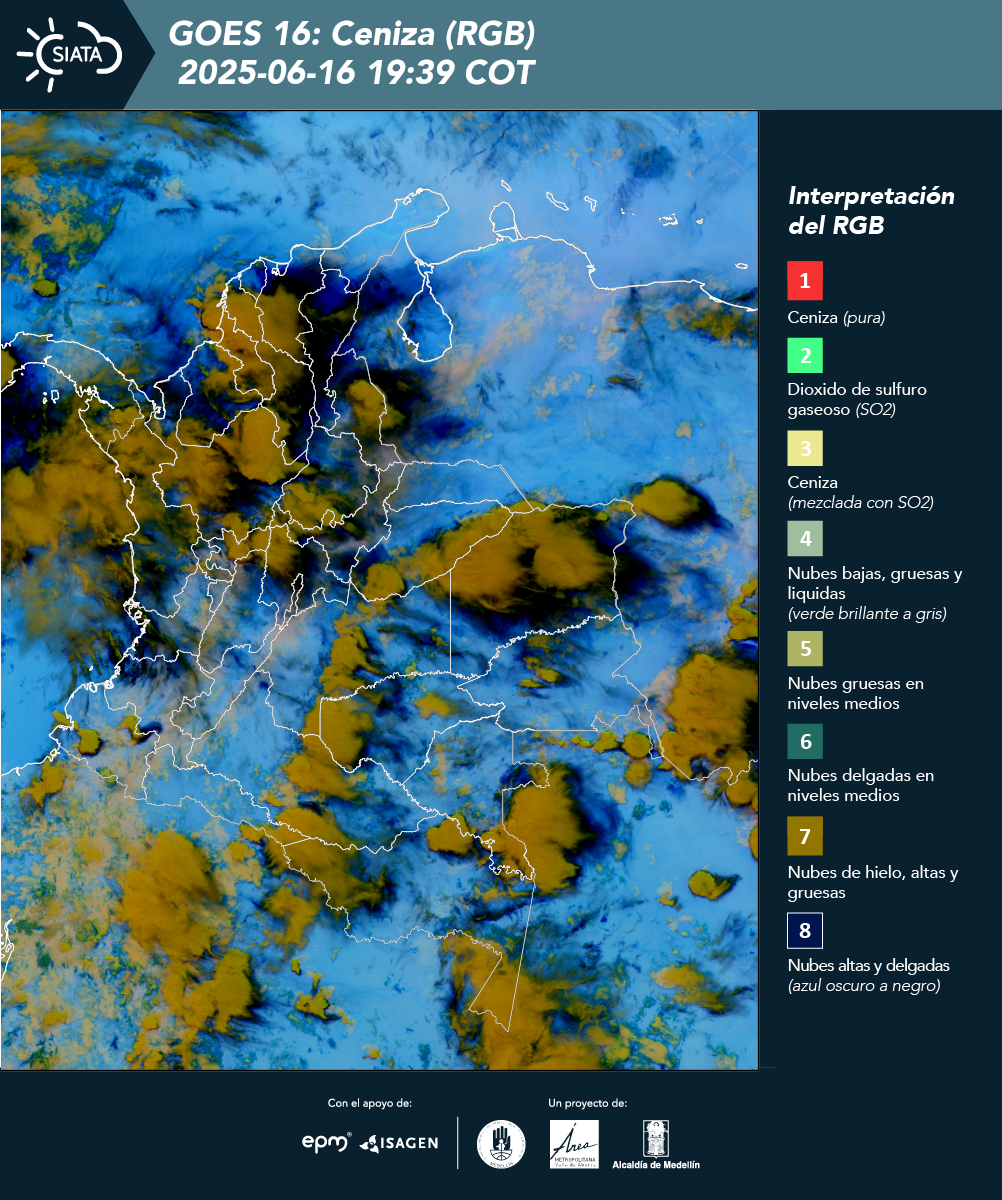
Task: Click the text 'Con el apoyo de:'
Action: click(x=370, y=1103)
